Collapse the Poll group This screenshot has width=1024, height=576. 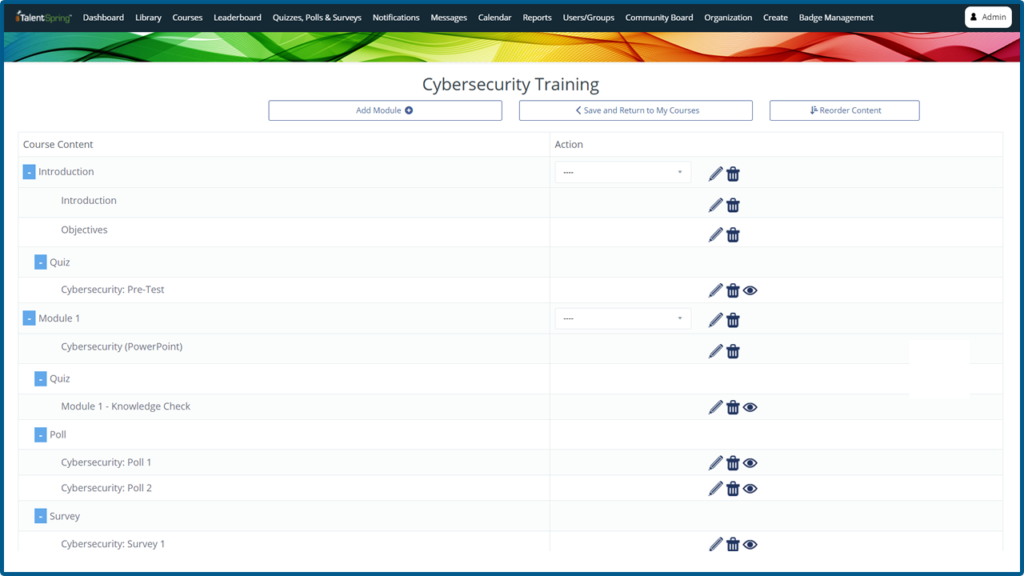pos(41,435)
